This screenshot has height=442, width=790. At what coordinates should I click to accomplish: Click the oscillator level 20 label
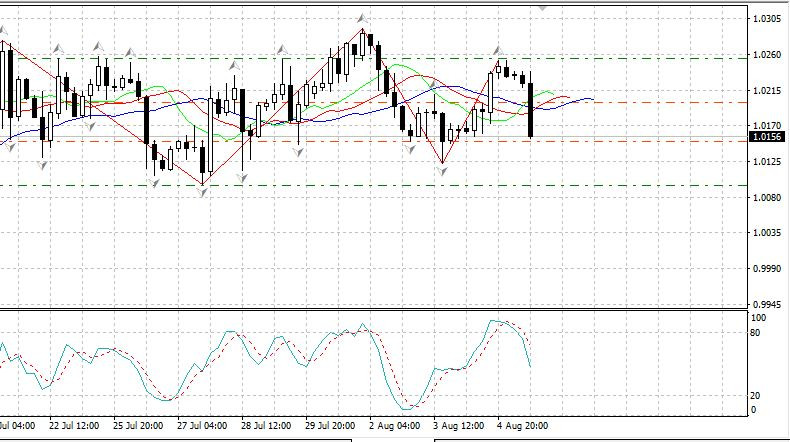click(755, 396)
